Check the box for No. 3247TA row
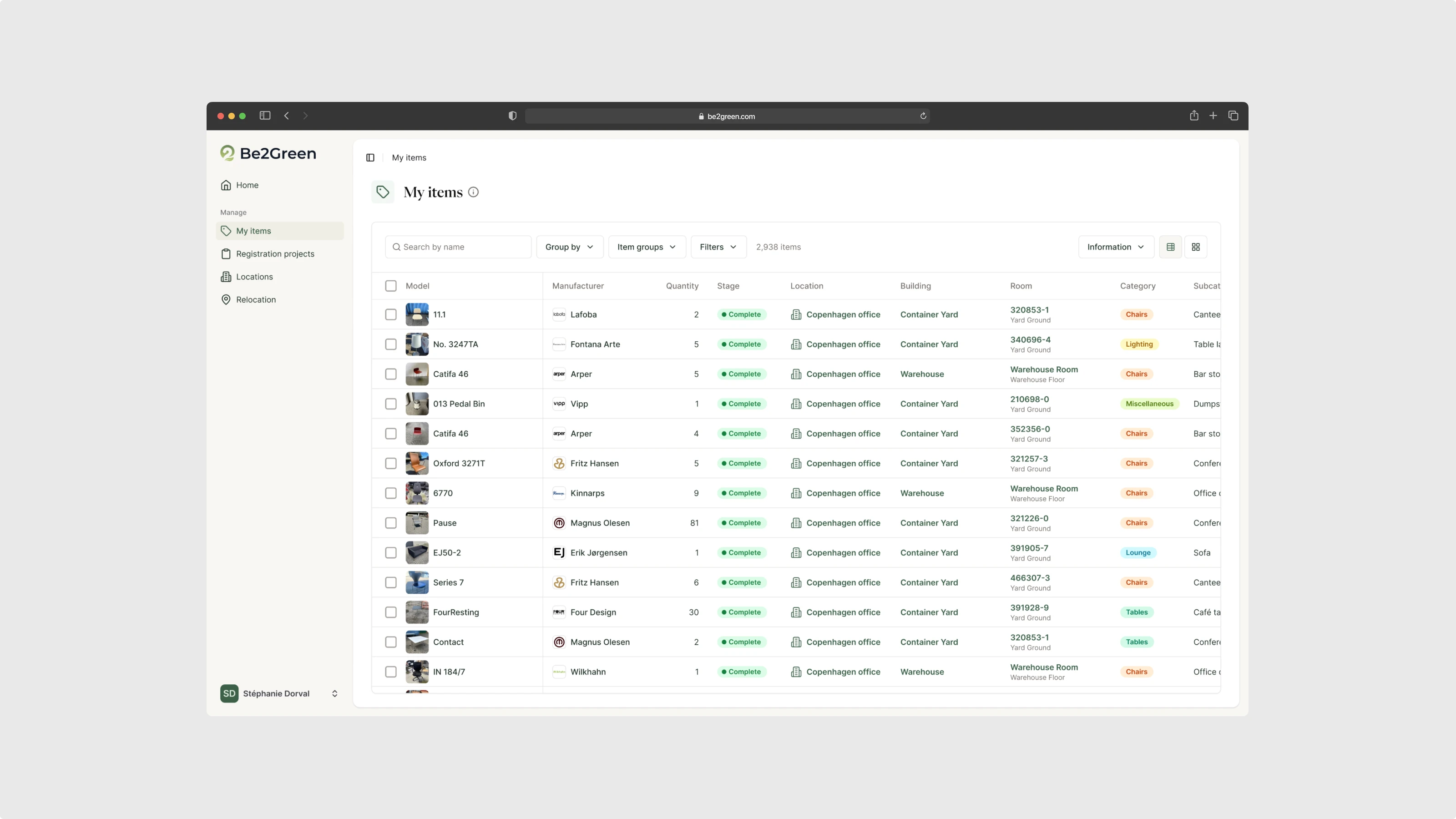Image resolution: width=1456 pixels, height=819 pixels. tap(390, 344)
